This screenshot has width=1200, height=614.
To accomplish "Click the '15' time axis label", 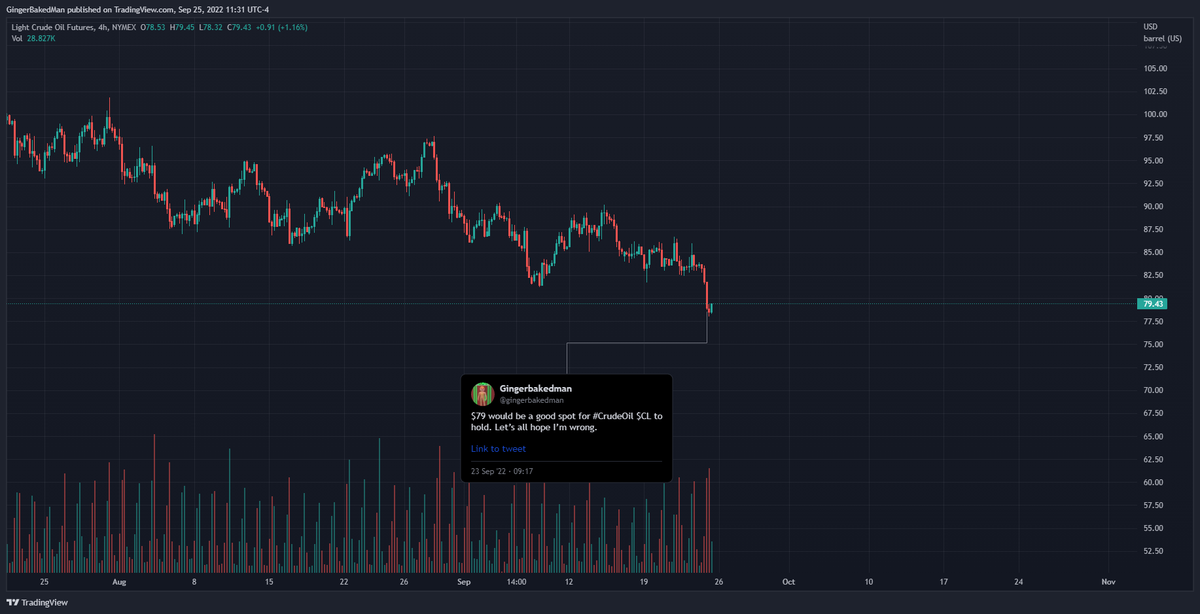I will (269, 581).
